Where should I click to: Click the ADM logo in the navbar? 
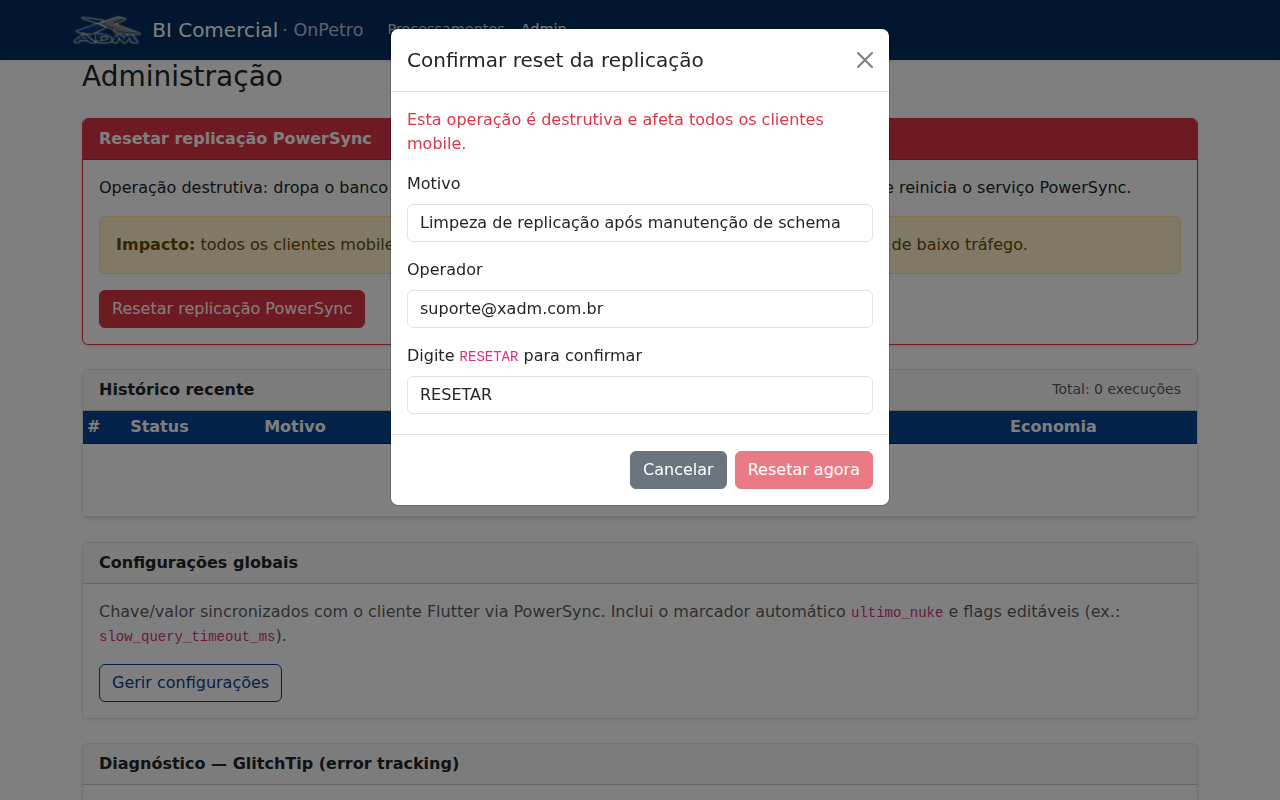(x=107, y=30)
